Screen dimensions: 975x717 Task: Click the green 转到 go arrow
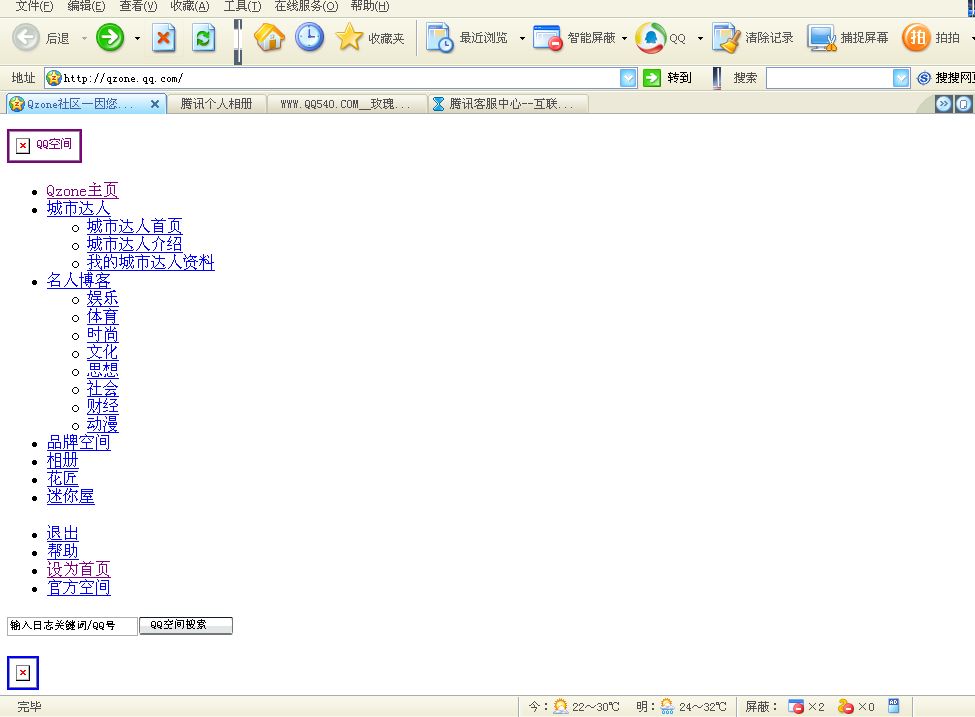[x=652, y=78]
